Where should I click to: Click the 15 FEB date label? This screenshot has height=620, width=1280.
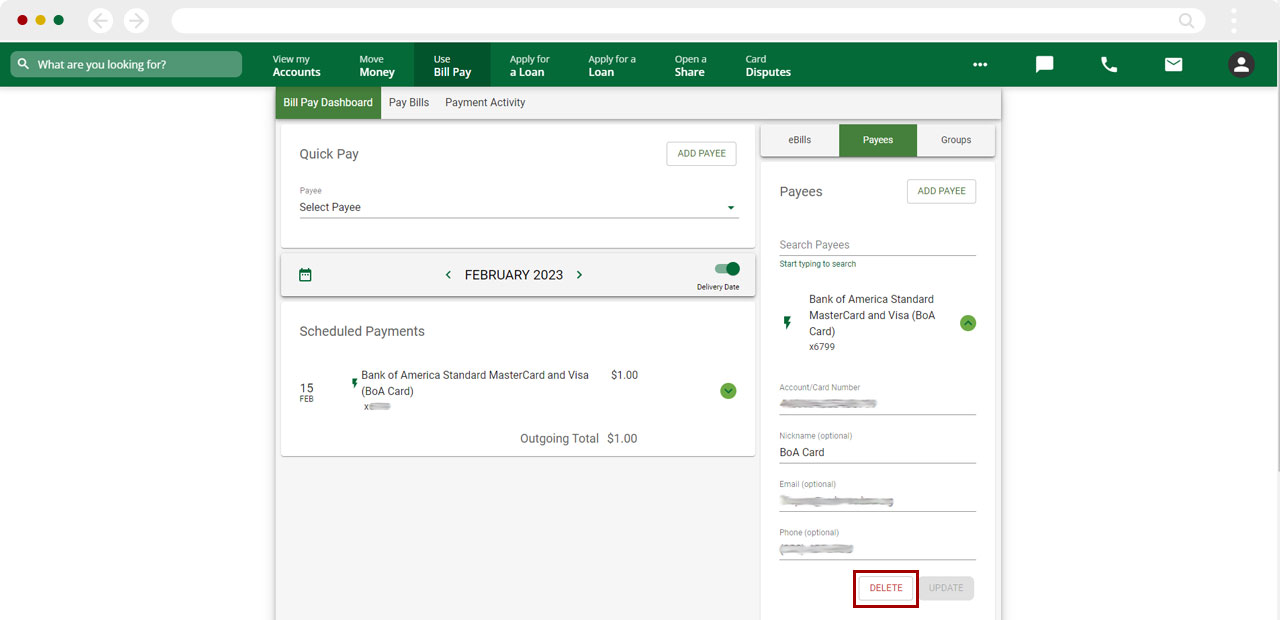point(307,392)
